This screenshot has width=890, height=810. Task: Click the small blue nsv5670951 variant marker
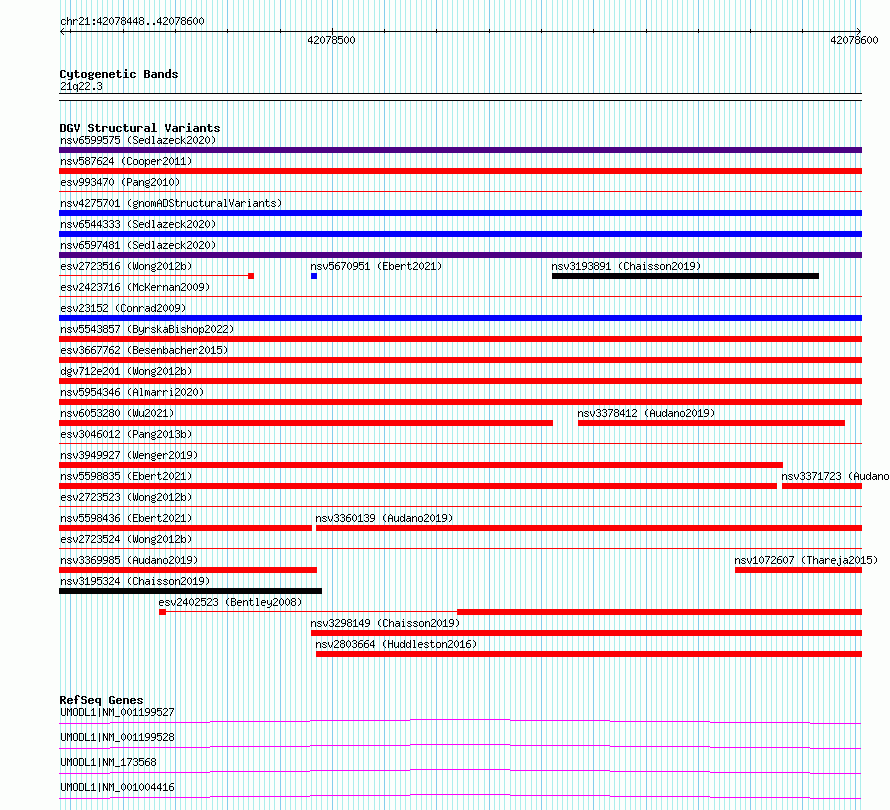[x=314, y=276]
